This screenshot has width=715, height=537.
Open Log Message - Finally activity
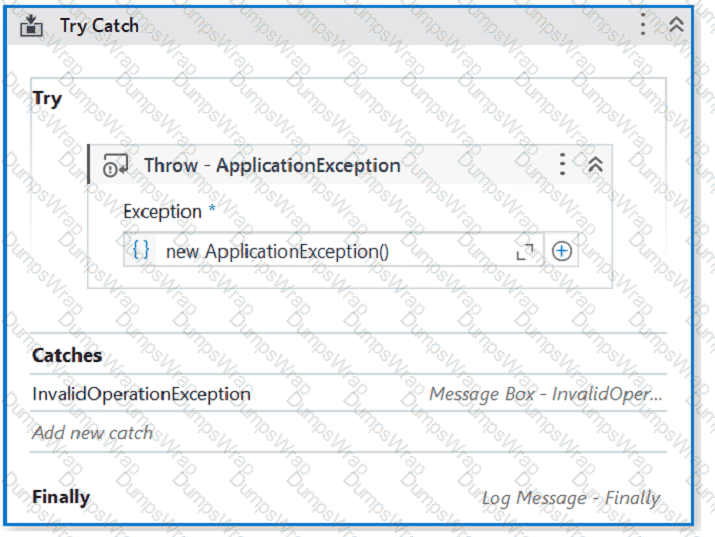[571, 498]
